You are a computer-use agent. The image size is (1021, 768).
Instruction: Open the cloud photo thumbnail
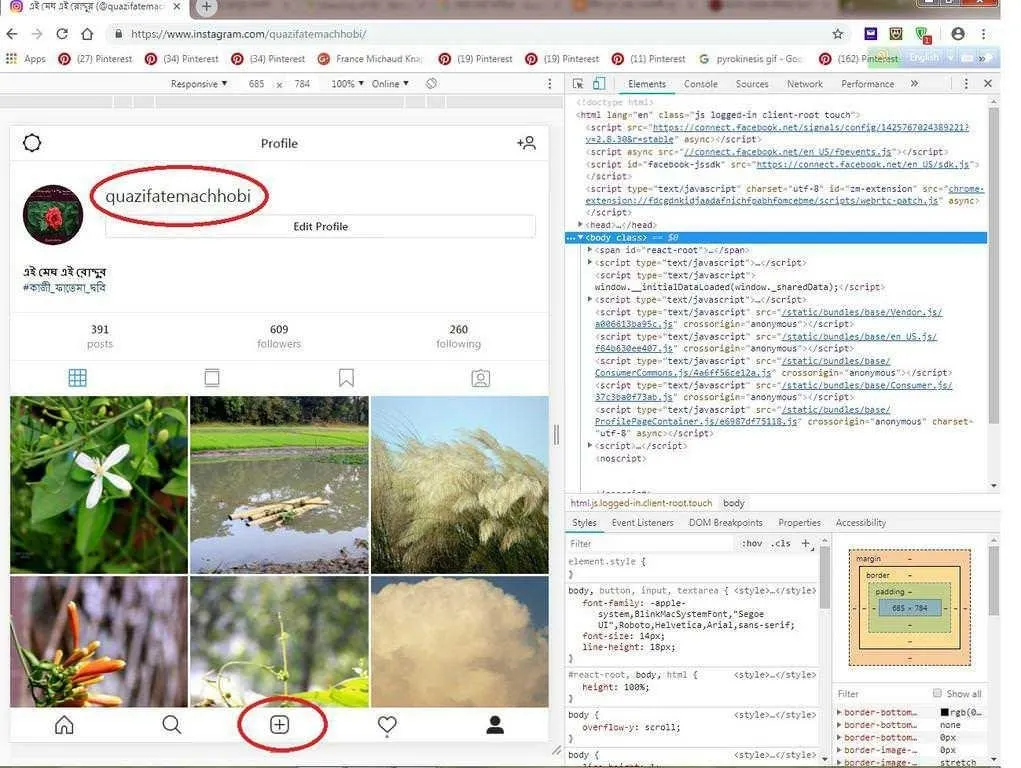pos(460,642)
